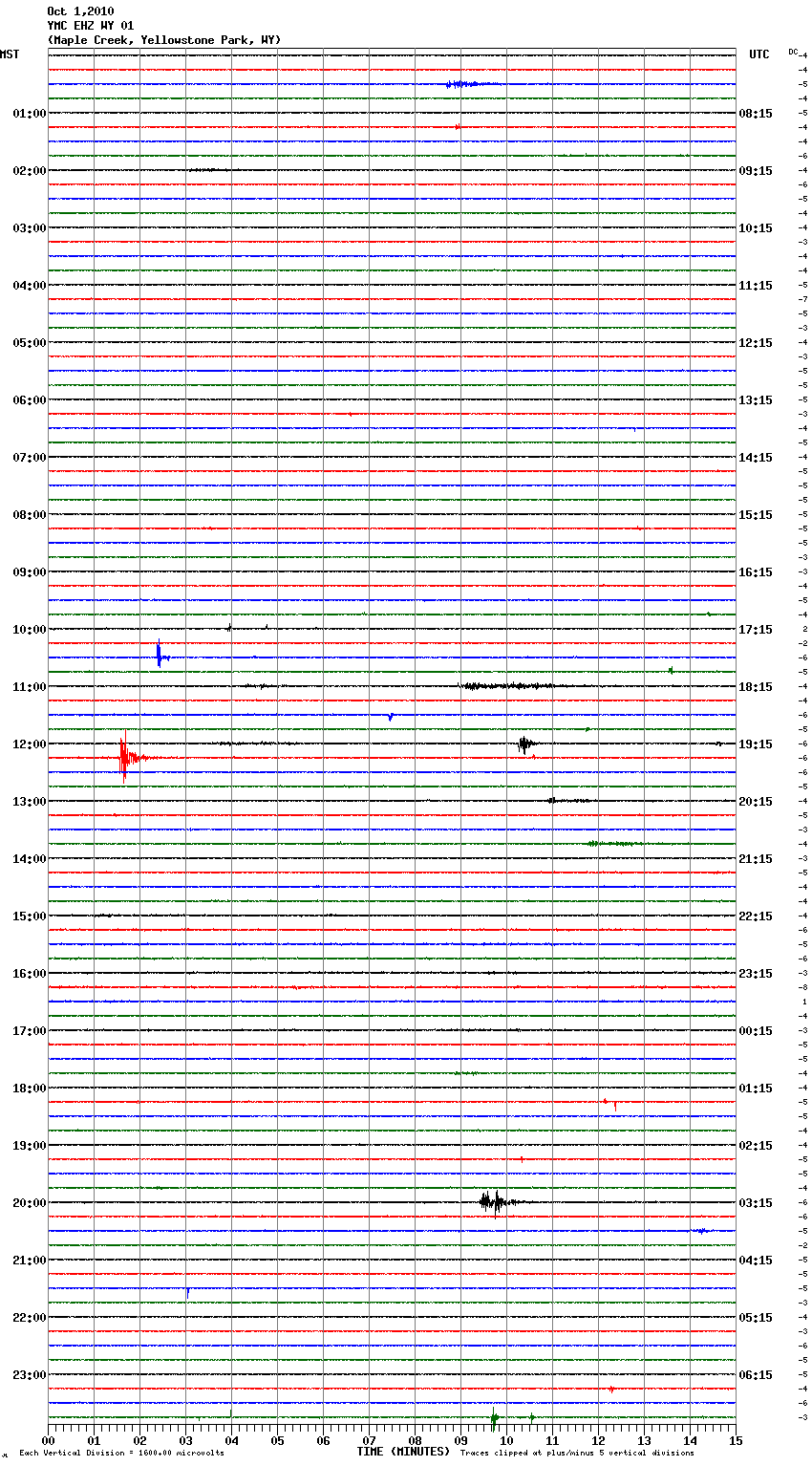Click the blue signal burst on the 00:30 MST trace
Viewport: 812px width, 1466px height.
coord(472,84)
